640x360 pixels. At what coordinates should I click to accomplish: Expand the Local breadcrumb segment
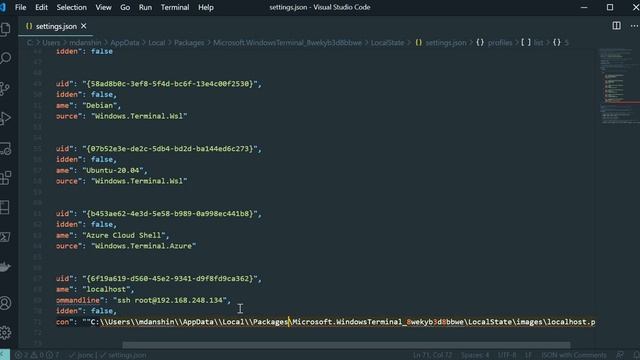pos(157,42)
